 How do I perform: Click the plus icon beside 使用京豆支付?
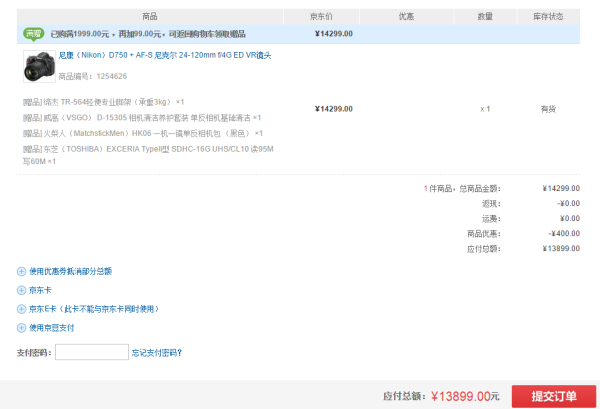coord(21,328)
